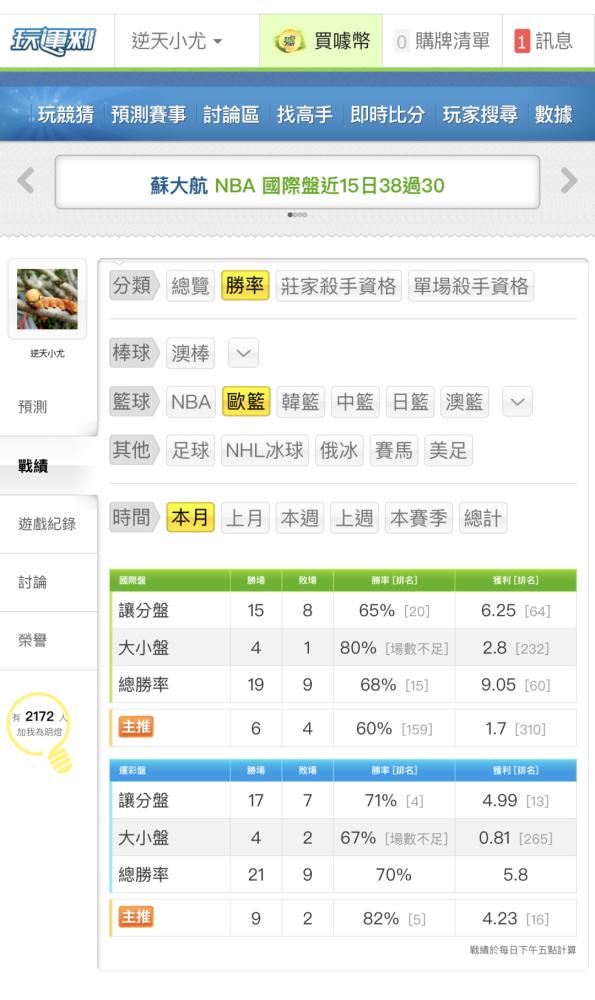Expand more basketball leagues chevron
The image size is (595, 1000).
517,402
